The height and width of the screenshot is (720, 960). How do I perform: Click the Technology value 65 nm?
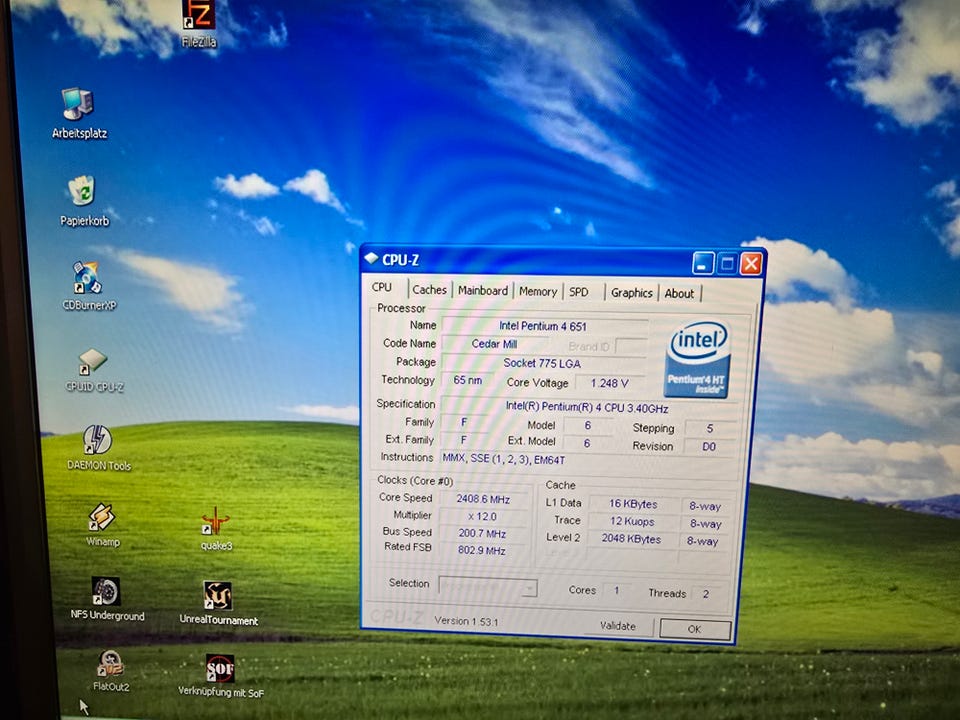click(468, 380)
